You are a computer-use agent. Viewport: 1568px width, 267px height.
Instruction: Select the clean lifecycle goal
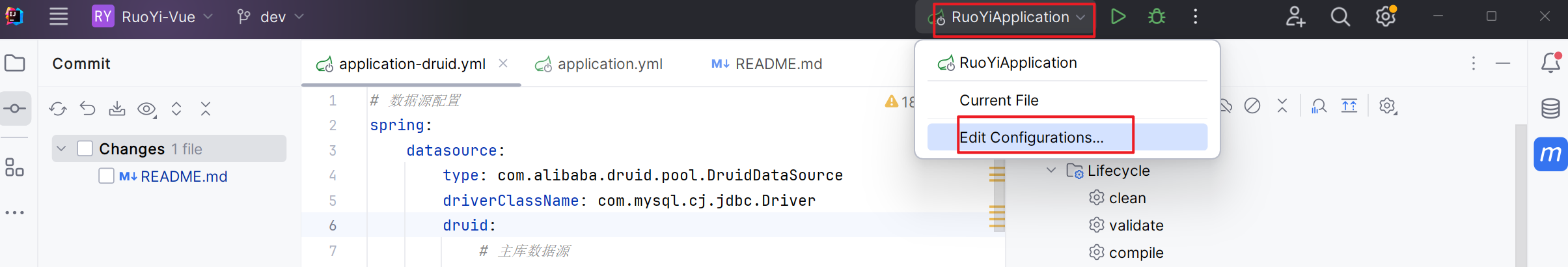[1127, 198]
